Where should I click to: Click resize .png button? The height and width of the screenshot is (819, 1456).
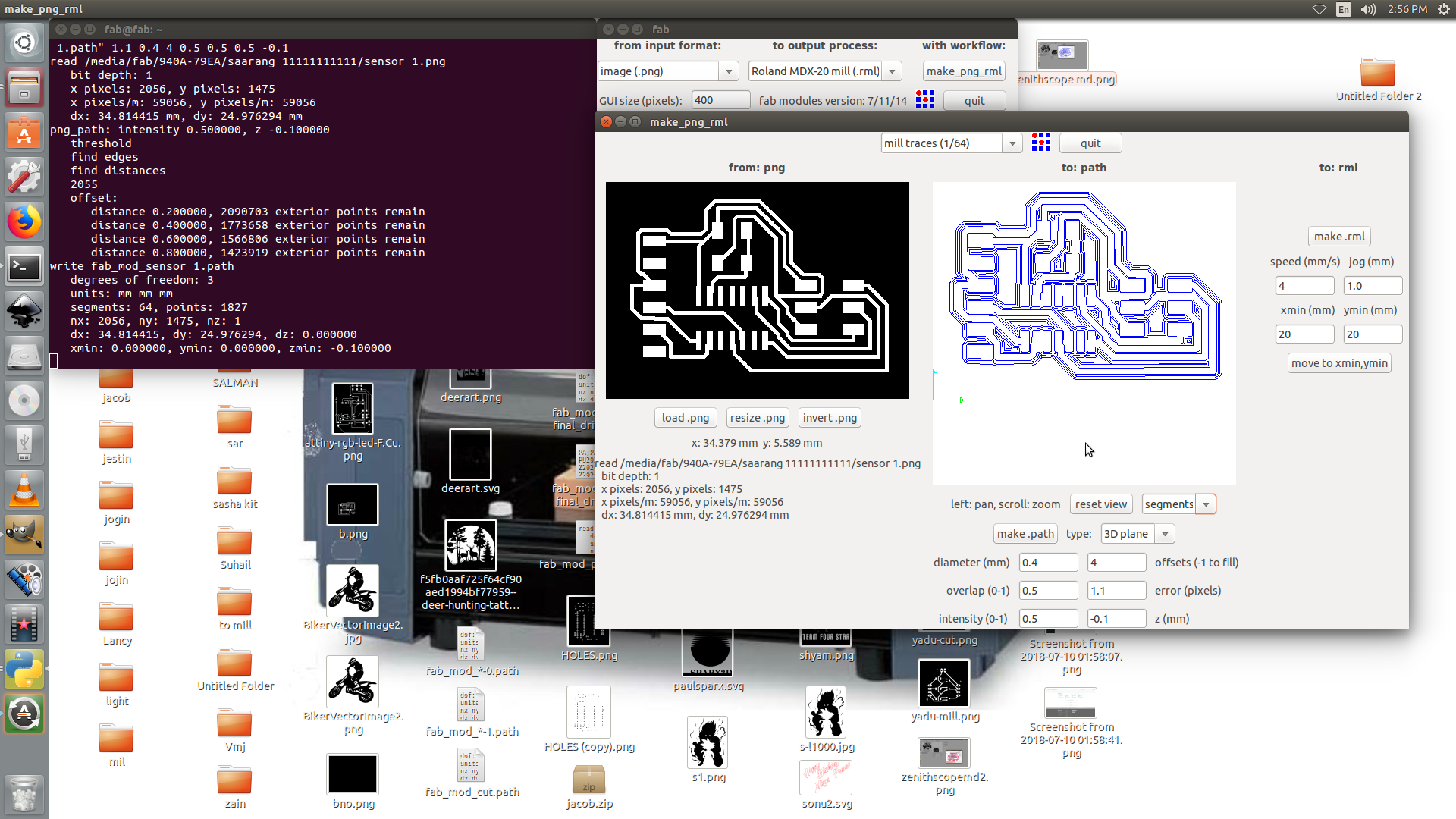click(x=758, y=418)
